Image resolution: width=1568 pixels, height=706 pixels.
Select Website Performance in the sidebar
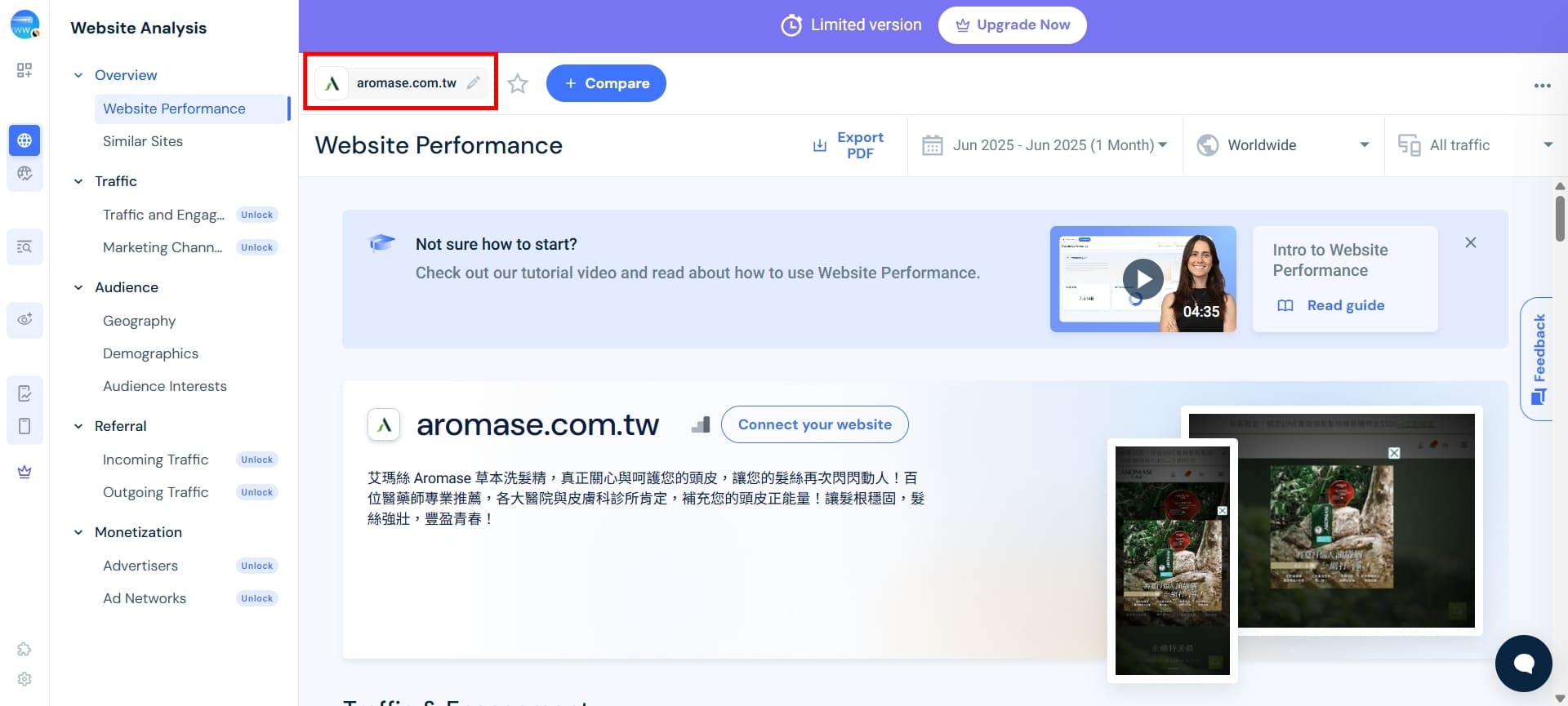(x=192, y=109)
